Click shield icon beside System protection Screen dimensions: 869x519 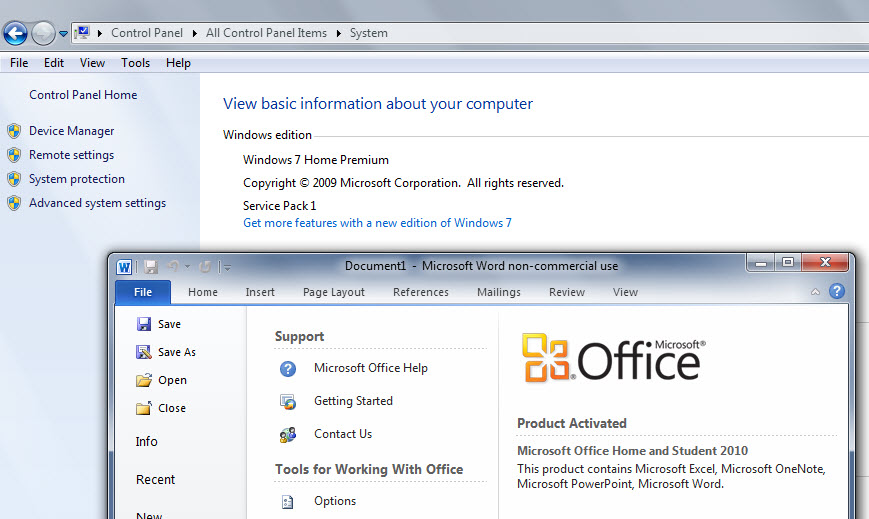14,179
